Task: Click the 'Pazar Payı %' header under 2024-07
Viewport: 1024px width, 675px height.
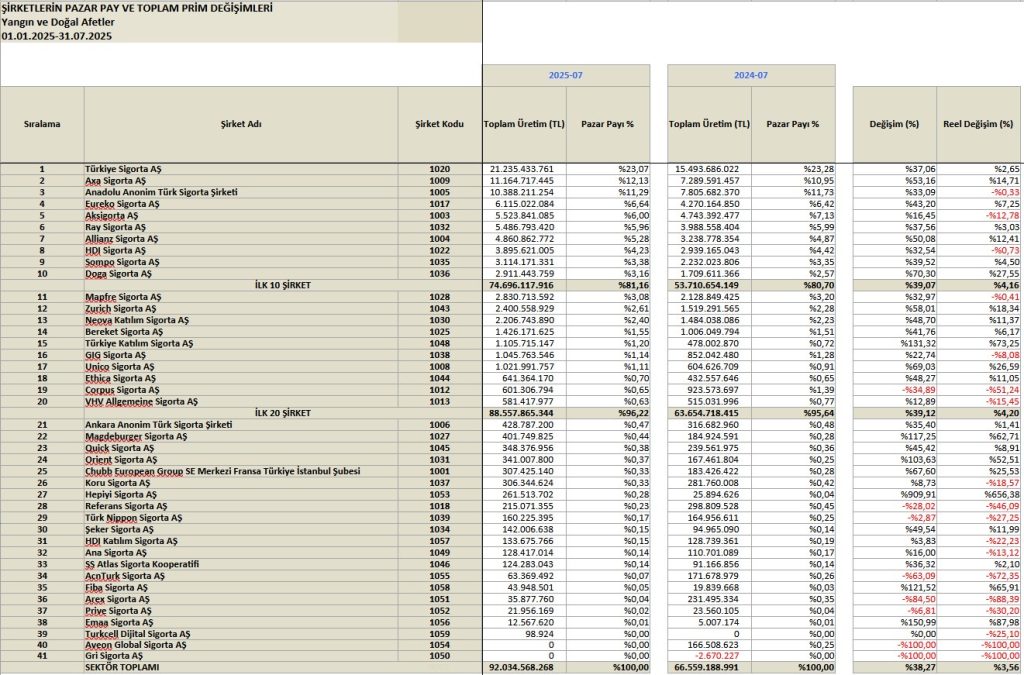Action: 793,124
